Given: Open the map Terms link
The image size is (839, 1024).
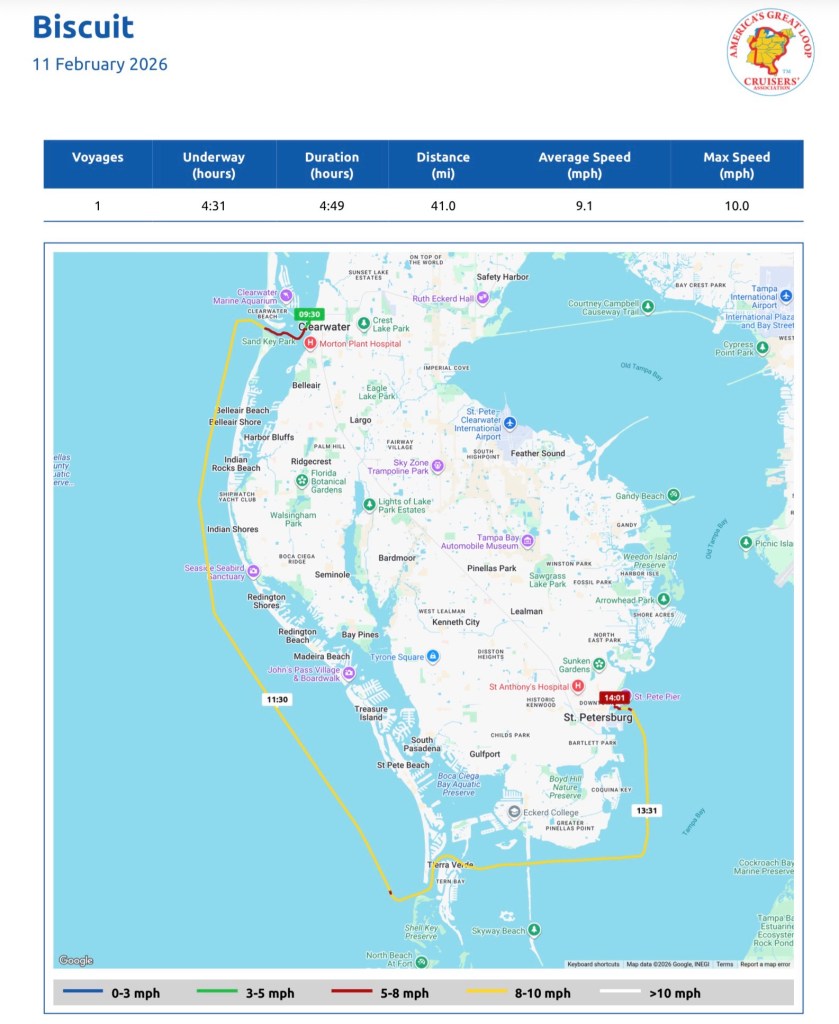Looking at the screenshot, I should 724,964.
